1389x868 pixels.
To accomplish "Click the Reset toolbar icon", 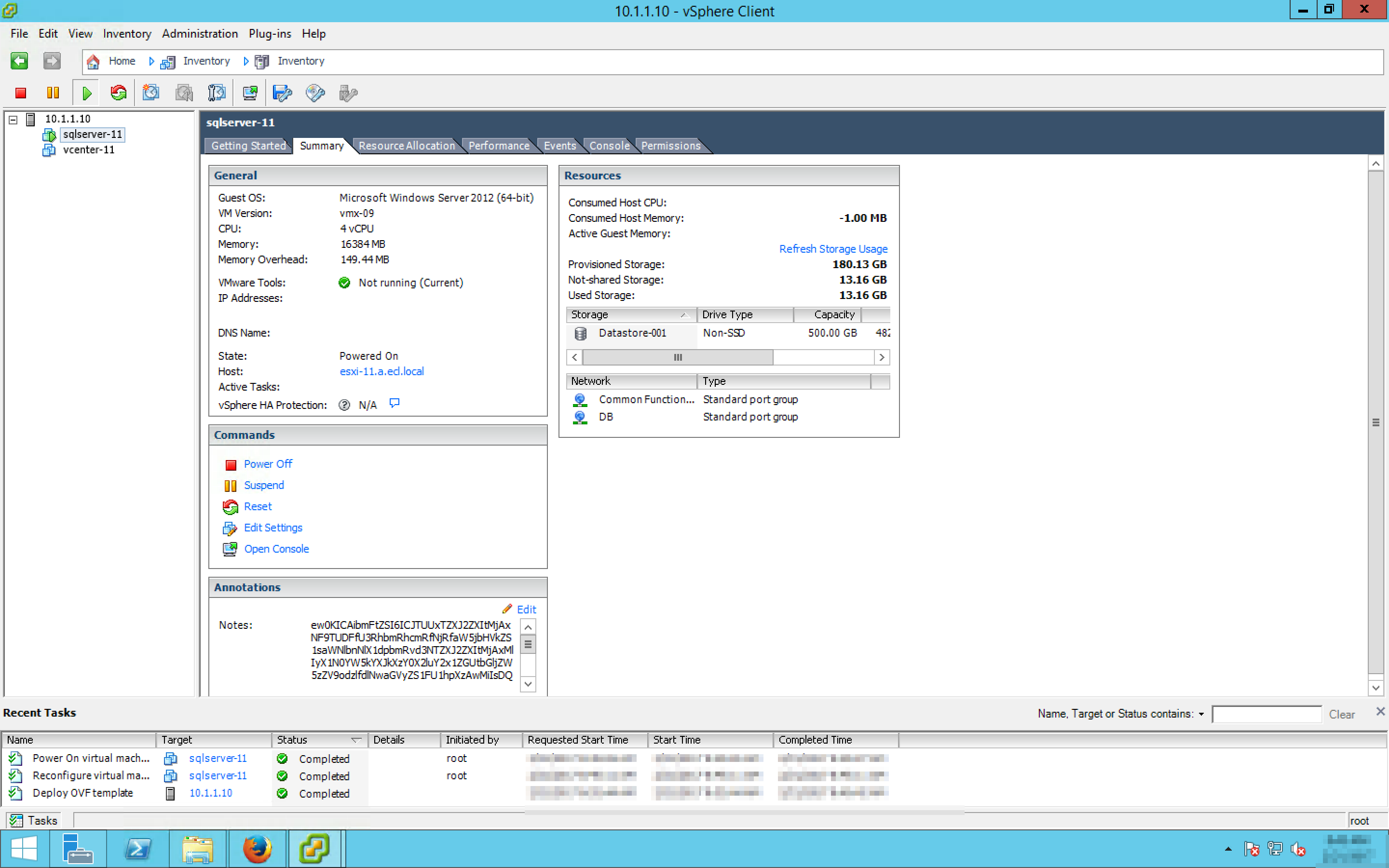I will (119, 93).
